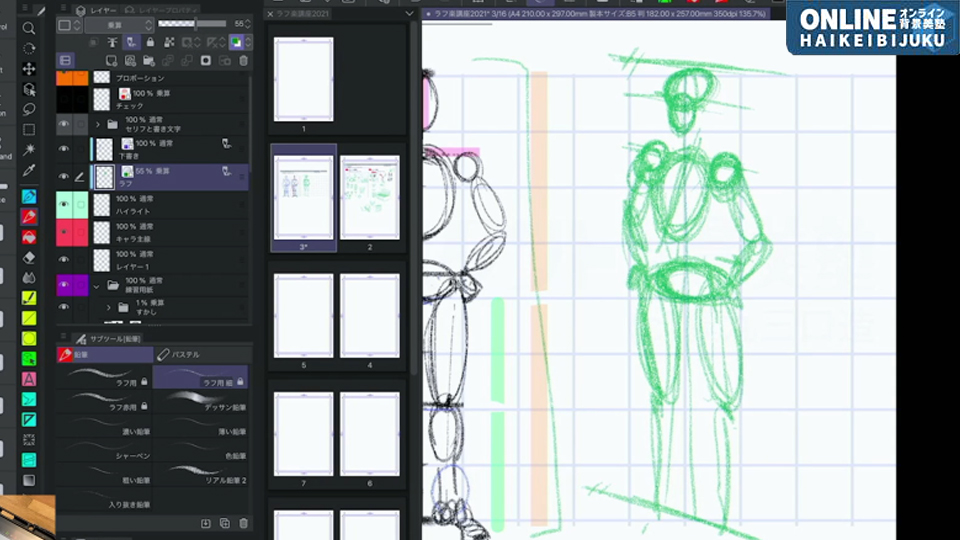
Task: Open the blending mode dropdown showing 乗算
Action: [x=119, y=25]
